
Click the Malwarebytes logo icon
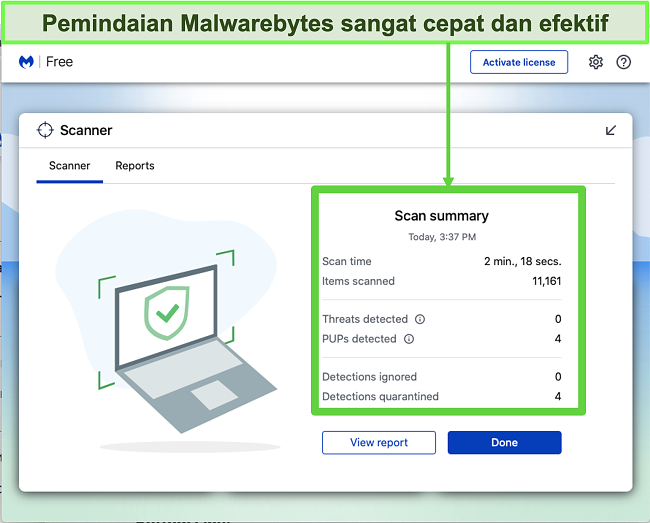(26, 62)
